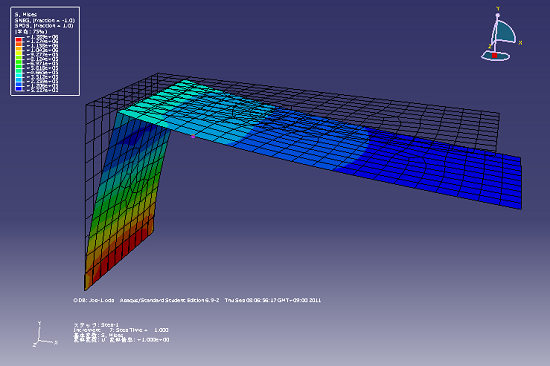Viewport: 550px width, 366px height.
Task: Click the compass teal sail plane
Action: click(506, 32)
